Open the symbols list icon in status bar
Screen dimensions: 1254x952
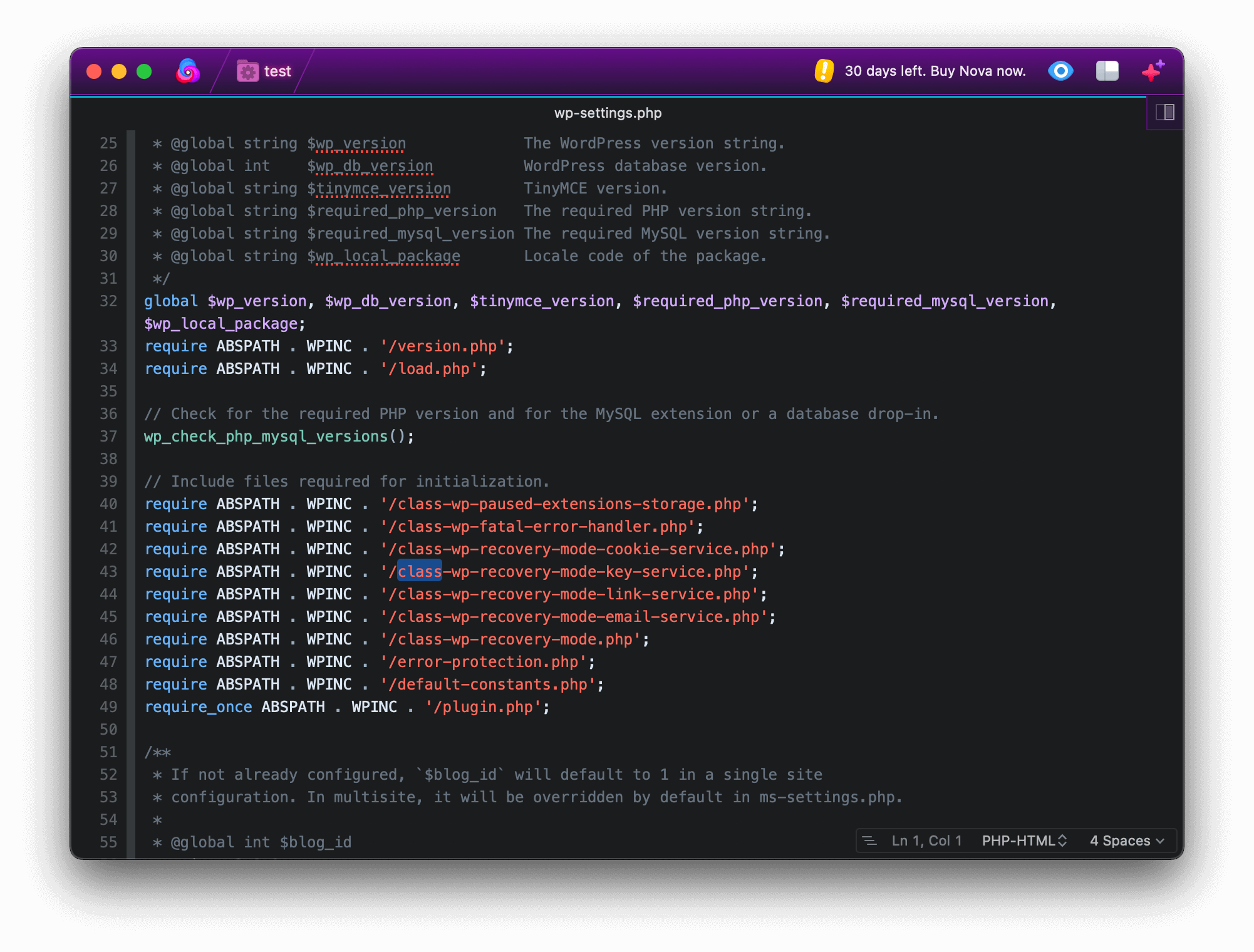(x=869, y=841)
